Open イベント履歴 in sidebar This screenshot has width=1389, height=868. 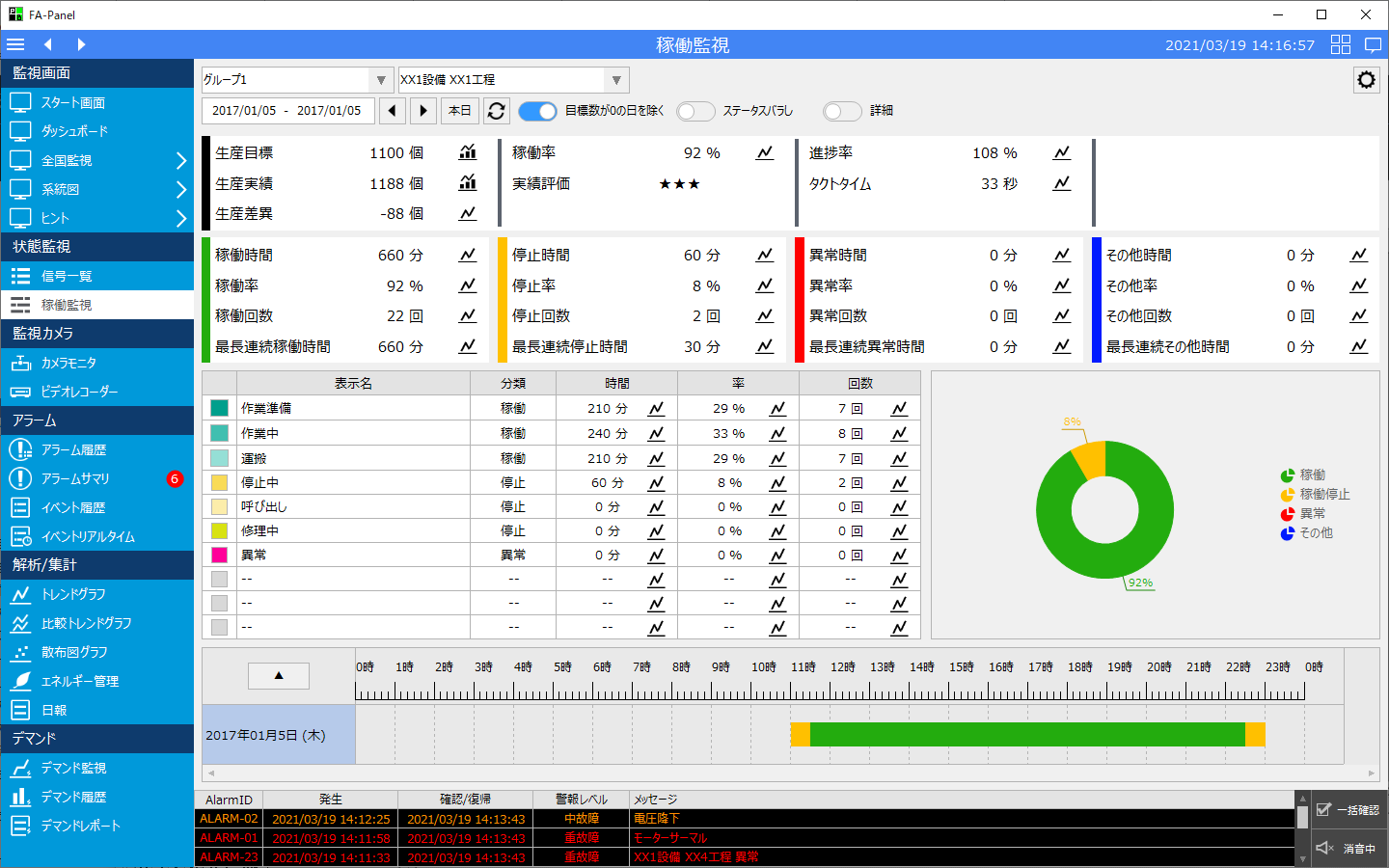coord(96,507)
